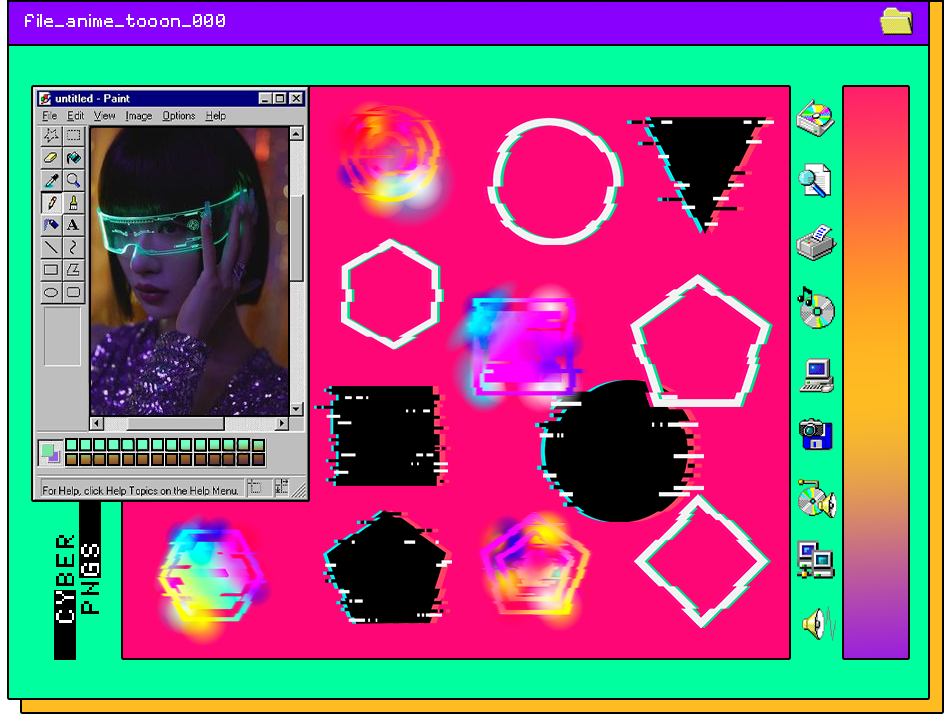This screenshot has height=723, width=950.
Task: Choose the straight Line tool
Action: pyautogui.click(x=51, y=247)
